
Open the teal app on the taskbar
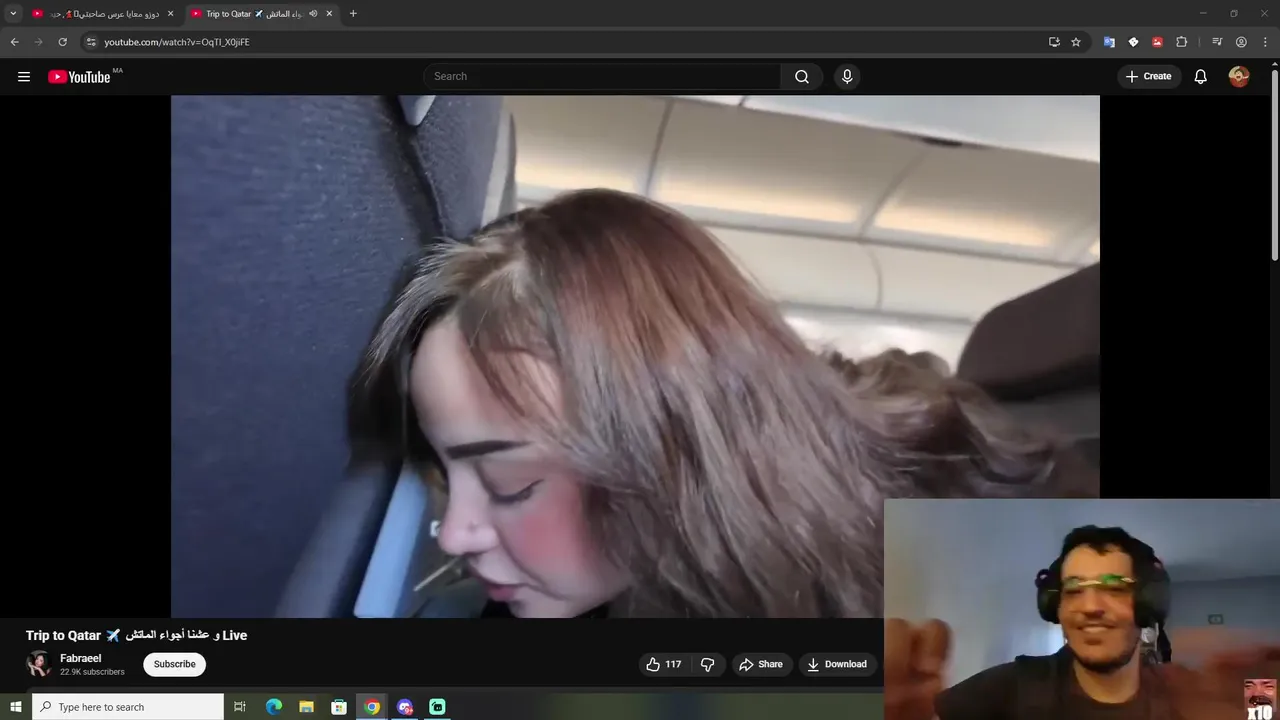coord(437,707)
